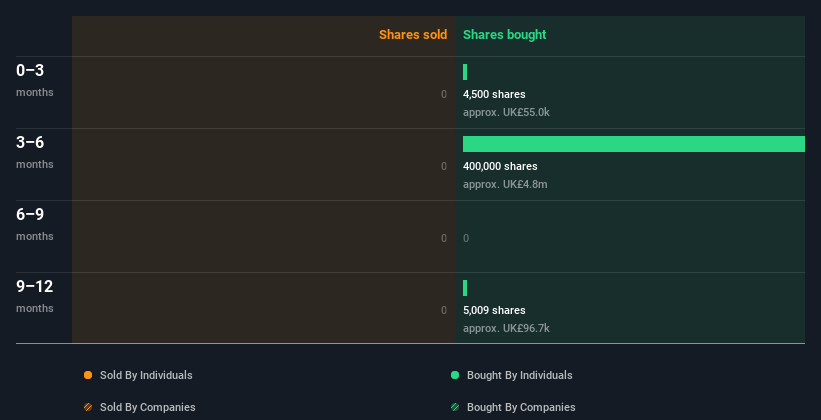Click the small 0–3 months bought bar
The image size is (821, 420).
[x=465, y=72]
